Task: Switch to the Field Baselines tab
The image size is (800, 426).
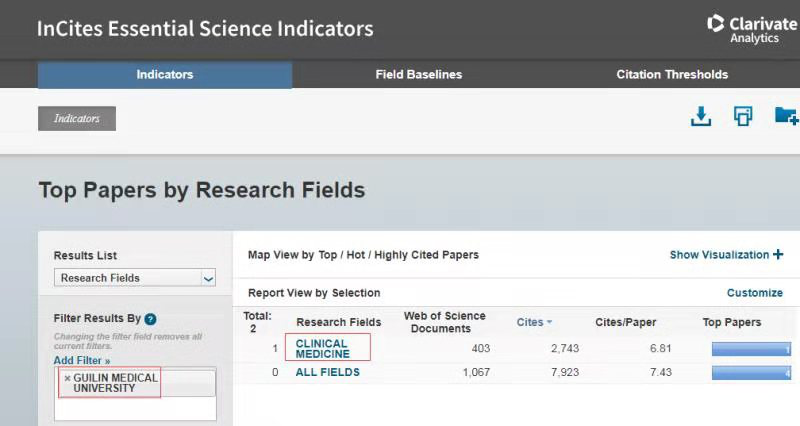Action: coord(419,74)
